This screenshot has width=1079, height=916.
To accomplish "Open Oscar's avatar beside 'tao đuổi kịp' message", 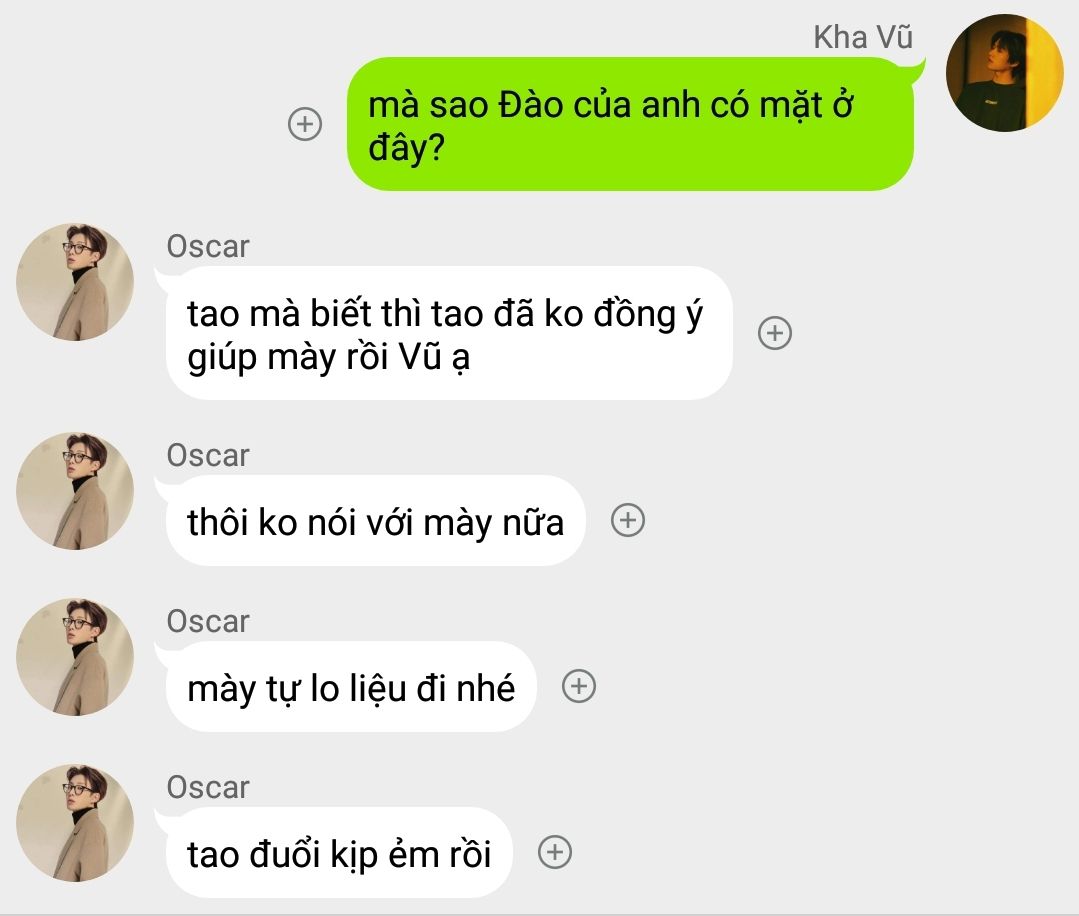I will [x=75, y=822].
